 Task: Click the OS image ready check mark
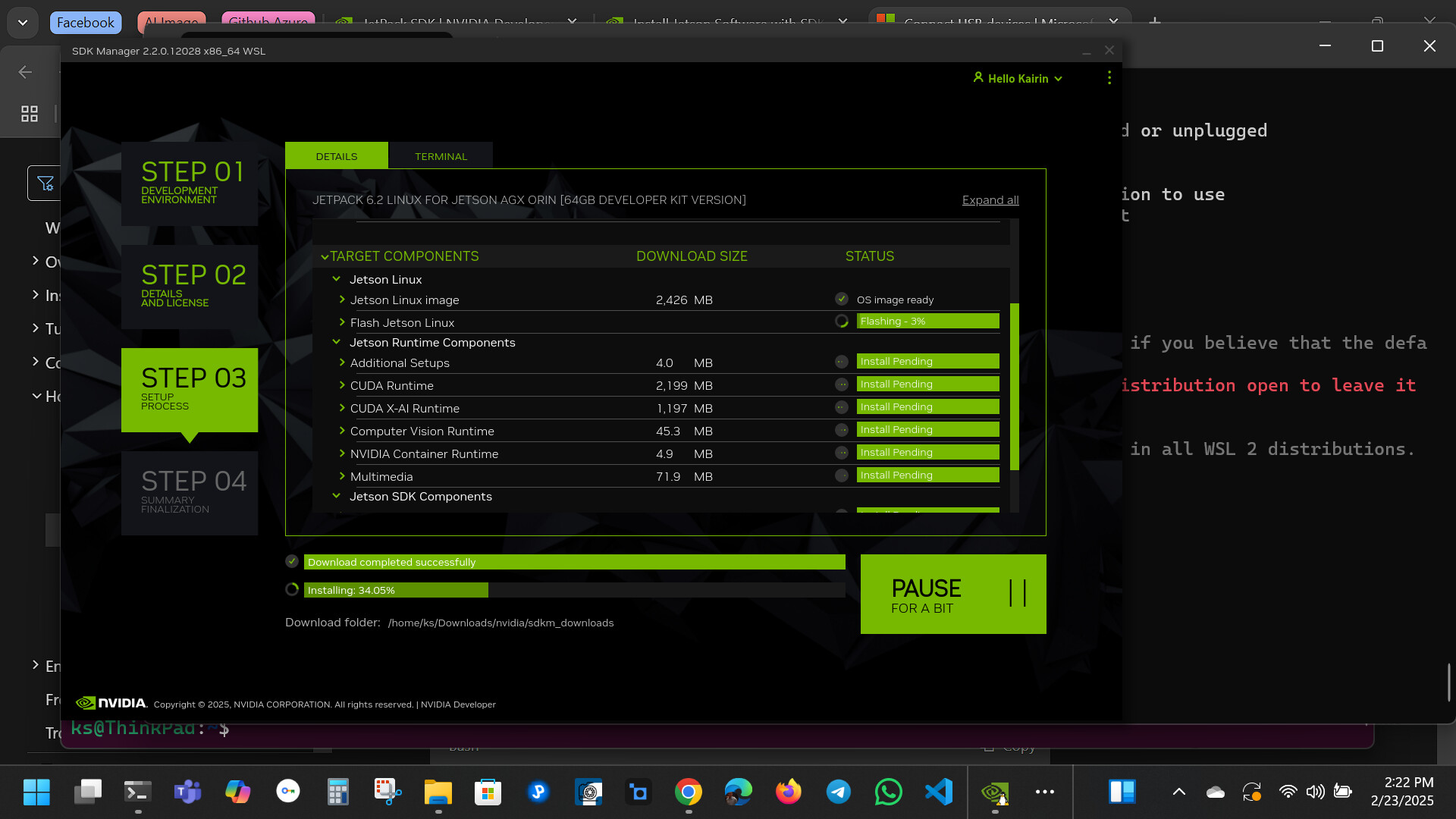pos(842,299)
